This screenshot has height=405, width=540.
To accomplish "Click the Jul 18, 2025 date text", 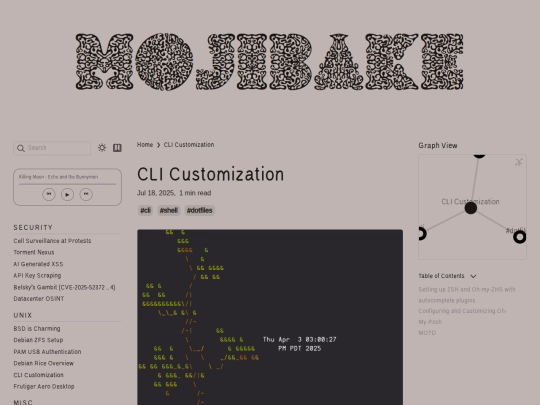I will coord(156,193).
